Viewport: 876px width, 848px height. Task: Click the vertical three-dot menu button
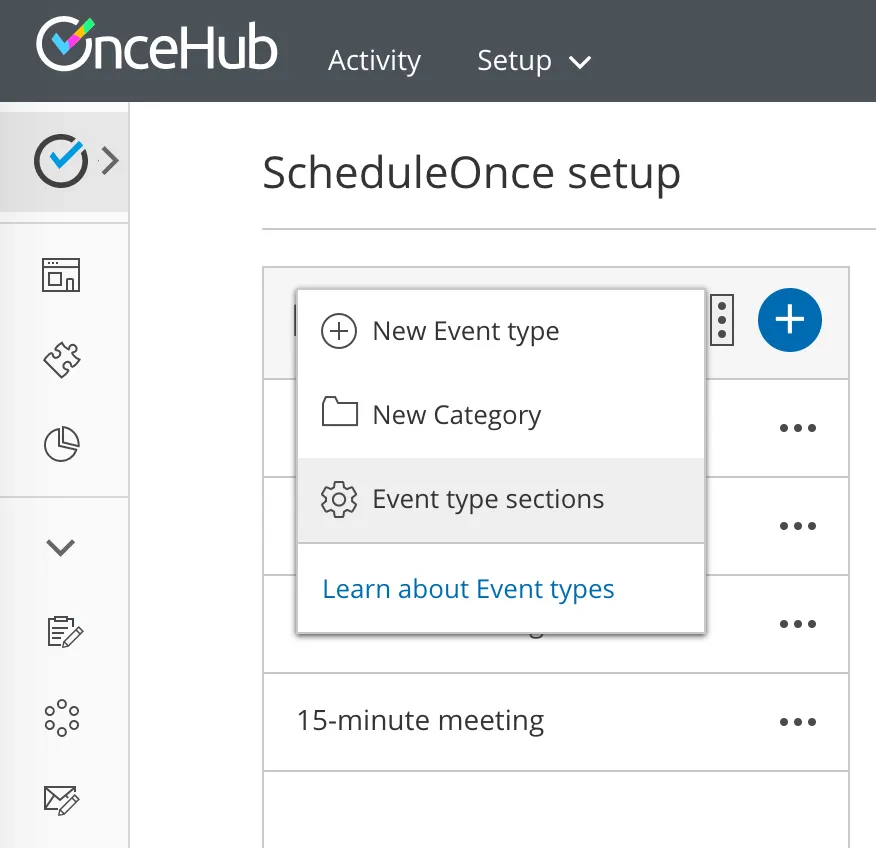coord(722,320)
